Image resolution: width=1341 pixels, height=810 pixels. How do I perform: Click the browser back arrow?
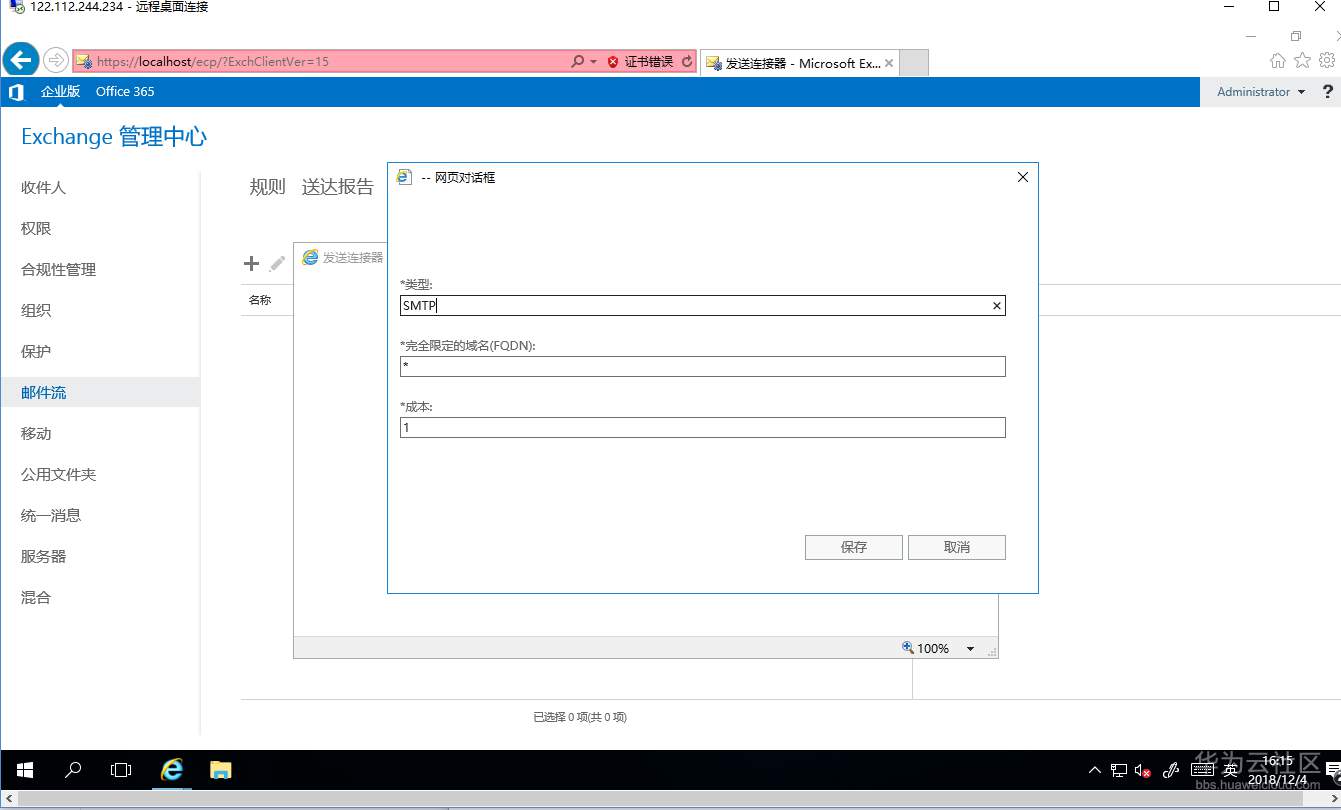click(20, 59)
